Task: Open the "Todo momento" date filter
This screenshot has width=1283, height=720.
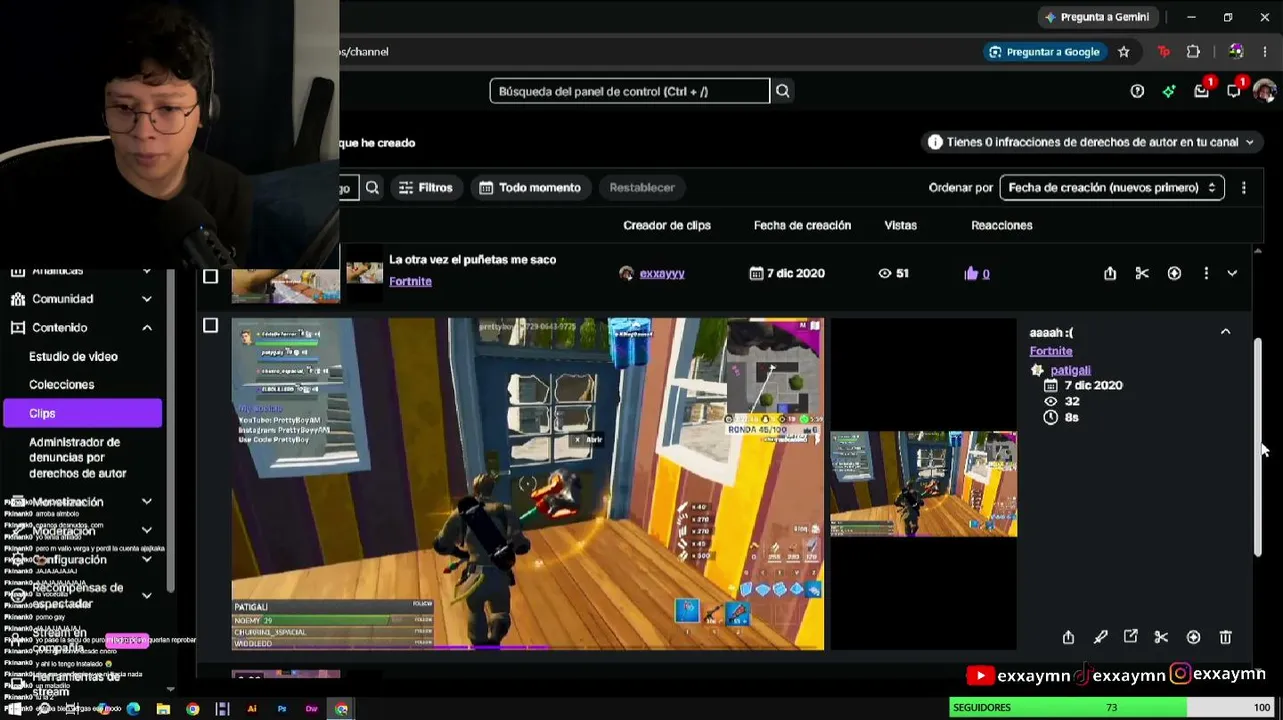Action: (x=530, y=187)
